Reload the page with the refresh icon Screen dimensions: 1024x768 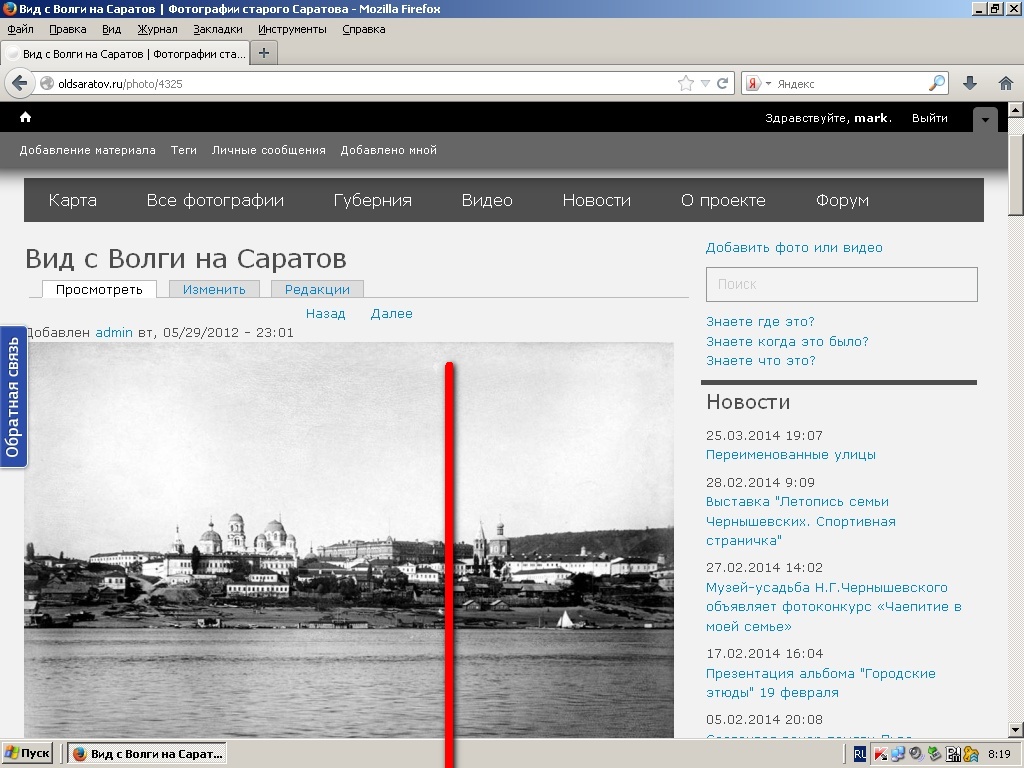[723, 84]
